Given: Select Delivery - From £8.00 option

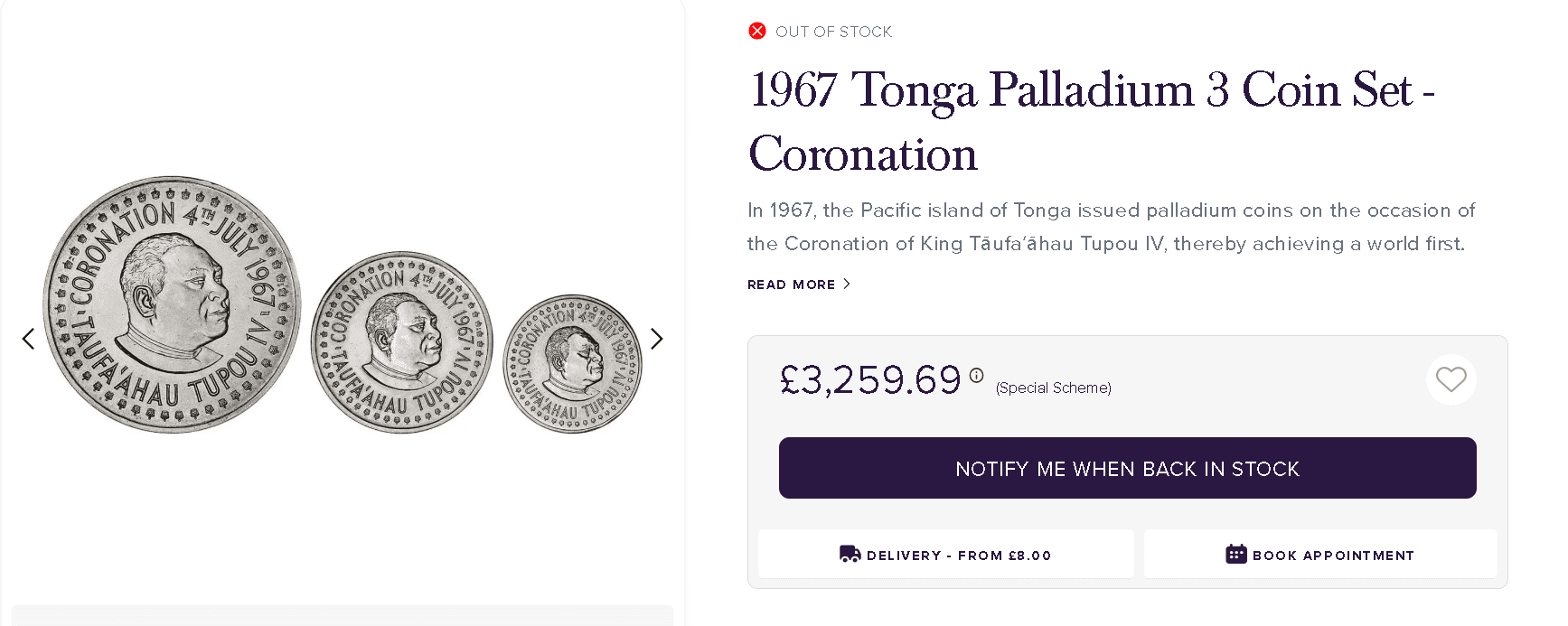Looking at the screenshot, I should [x=958, y=556].
